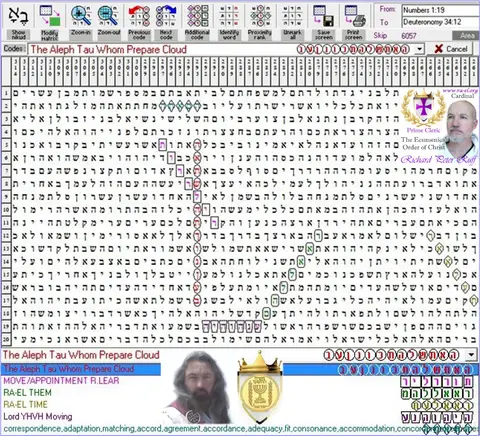
Task: Click the From field Numbers 1:19
Action: [x=440, y=10]
